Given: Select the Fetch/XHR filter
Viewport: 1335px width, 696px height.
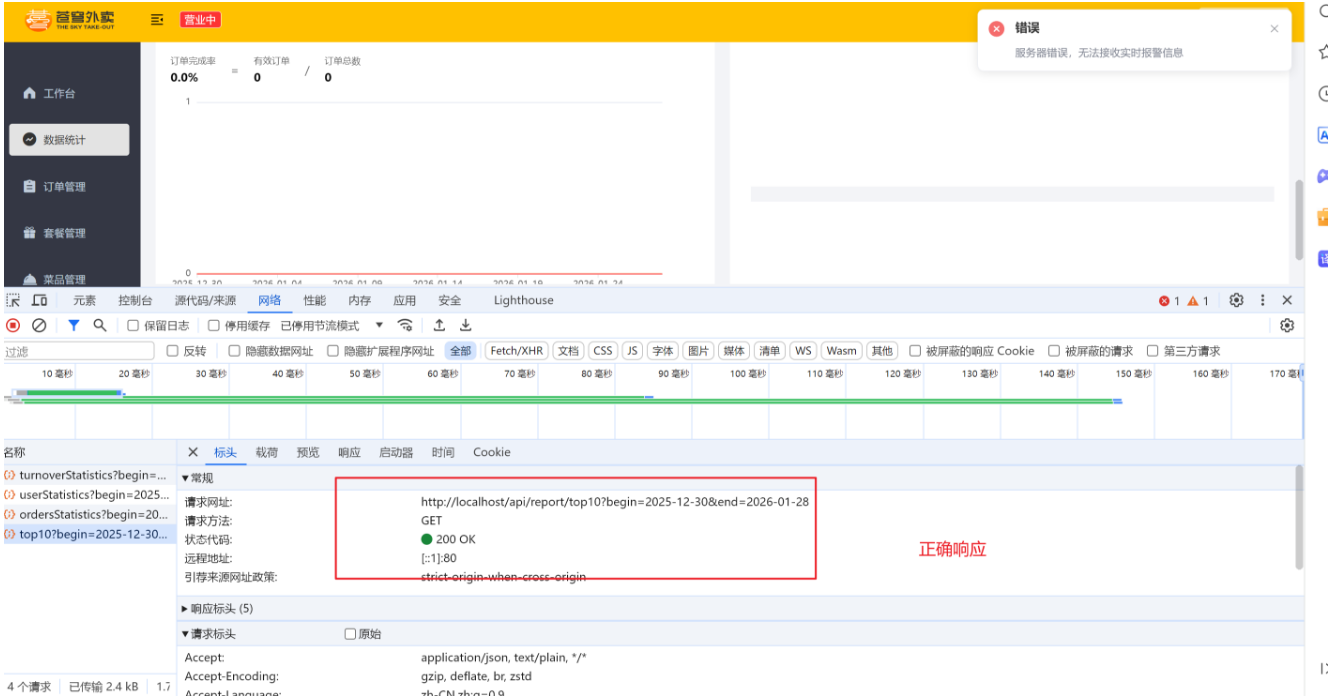Looking at the screenshot, I should 517,351.
